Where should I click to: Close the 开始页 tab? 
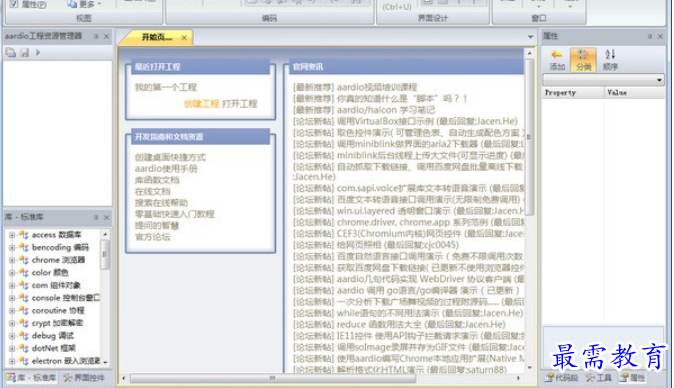[x=184, y=38]
